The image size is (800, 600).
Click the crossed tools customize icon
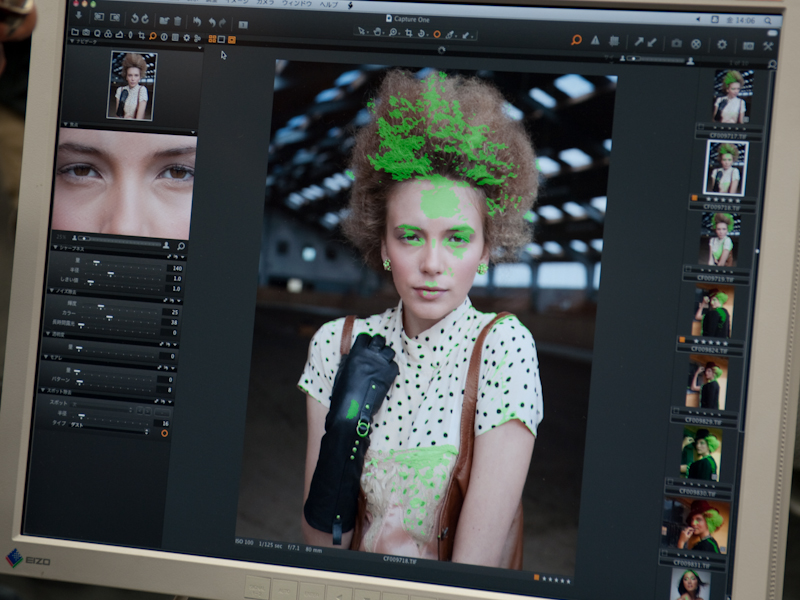click(x=768, y=46)
